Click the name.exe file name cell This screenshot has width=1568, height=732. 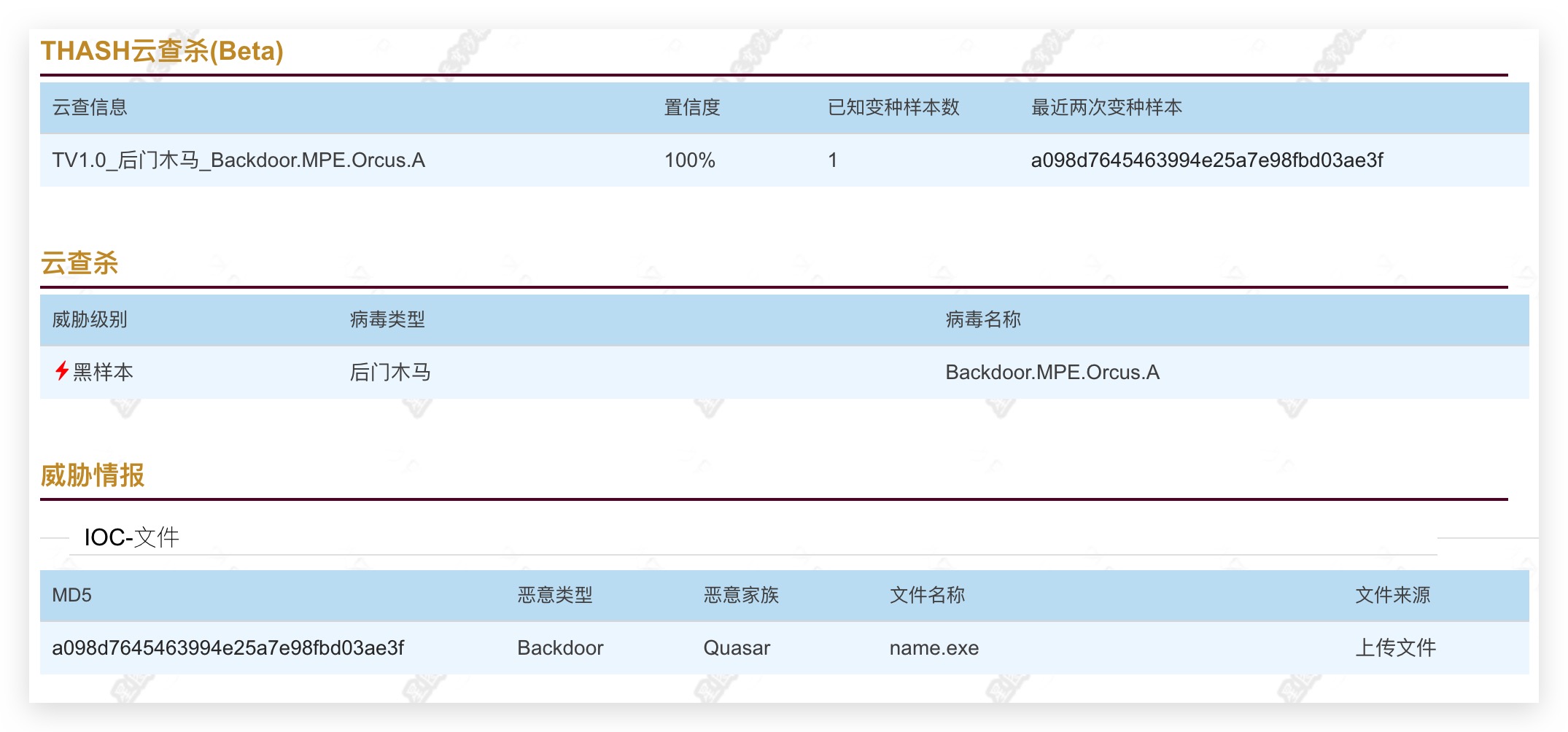(x=934, y=647)
